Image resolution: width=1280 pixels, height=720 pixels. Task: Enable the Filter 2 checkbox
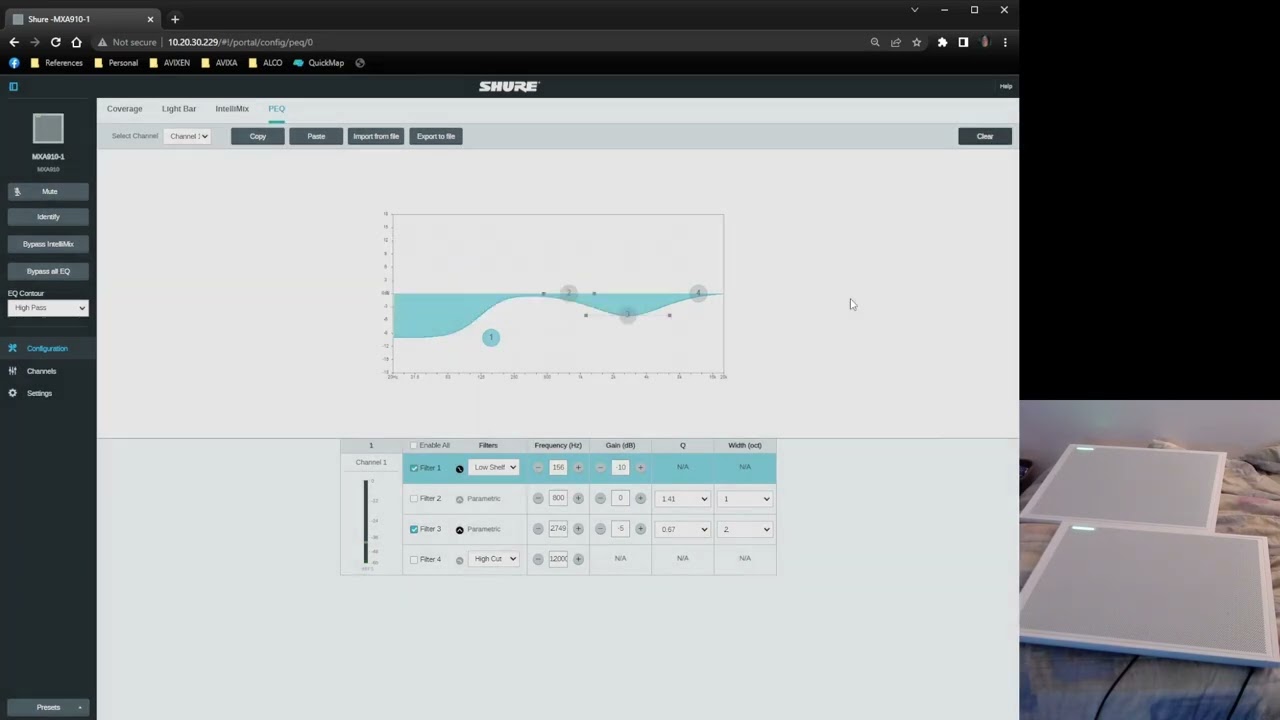pos(414,498)
